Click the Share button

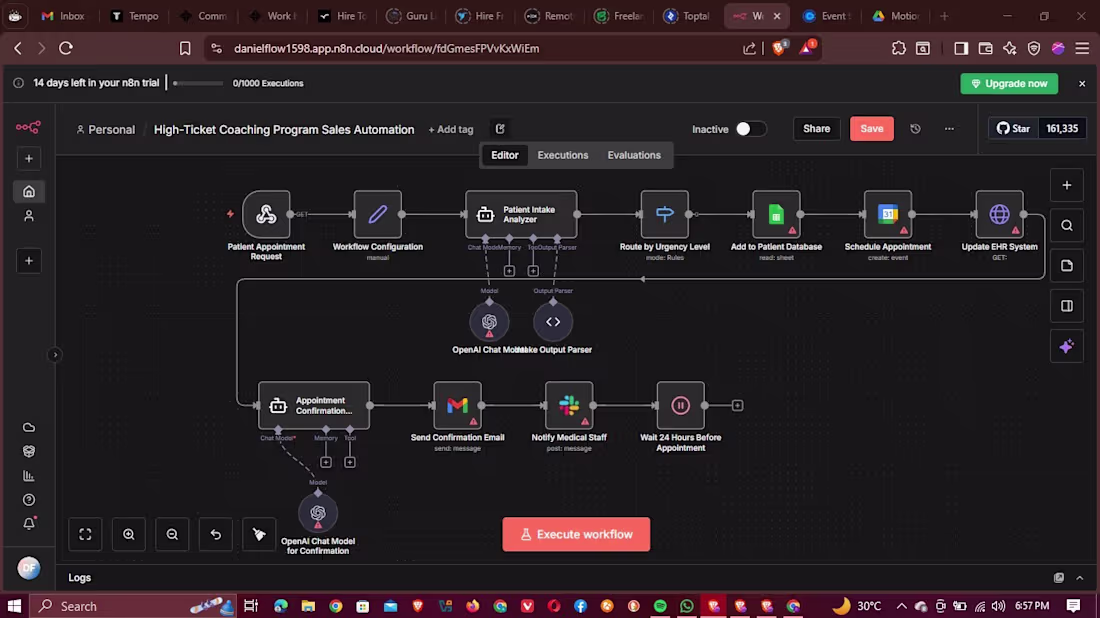[x=816, y=129]
